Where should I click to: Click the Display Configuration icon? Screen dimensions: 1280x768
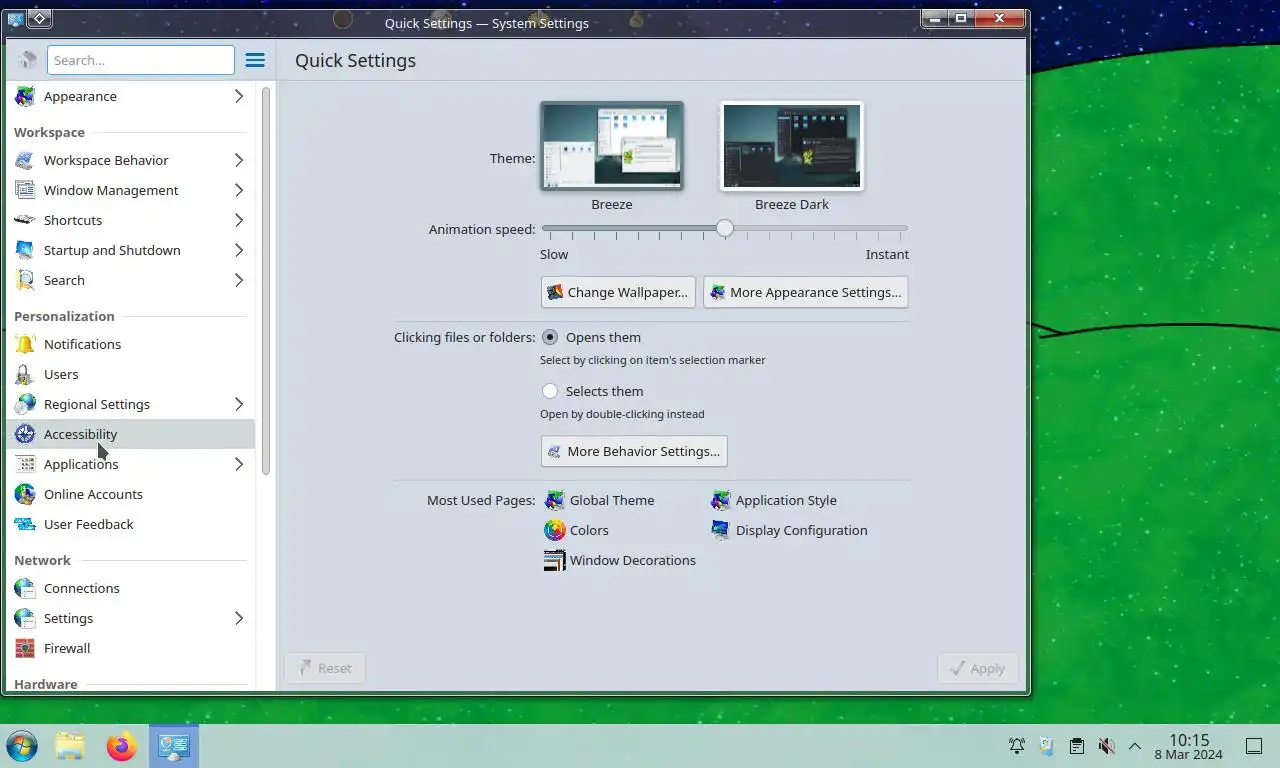point(720,530)
